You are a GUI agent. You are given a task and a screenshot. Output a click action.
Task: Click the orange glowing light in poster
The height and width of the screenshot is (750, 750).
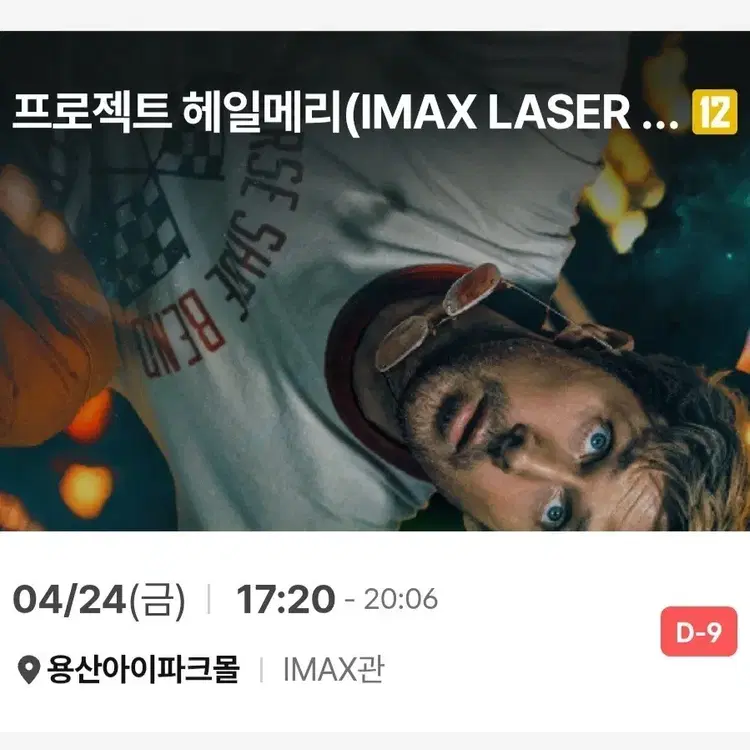point(86,490)
